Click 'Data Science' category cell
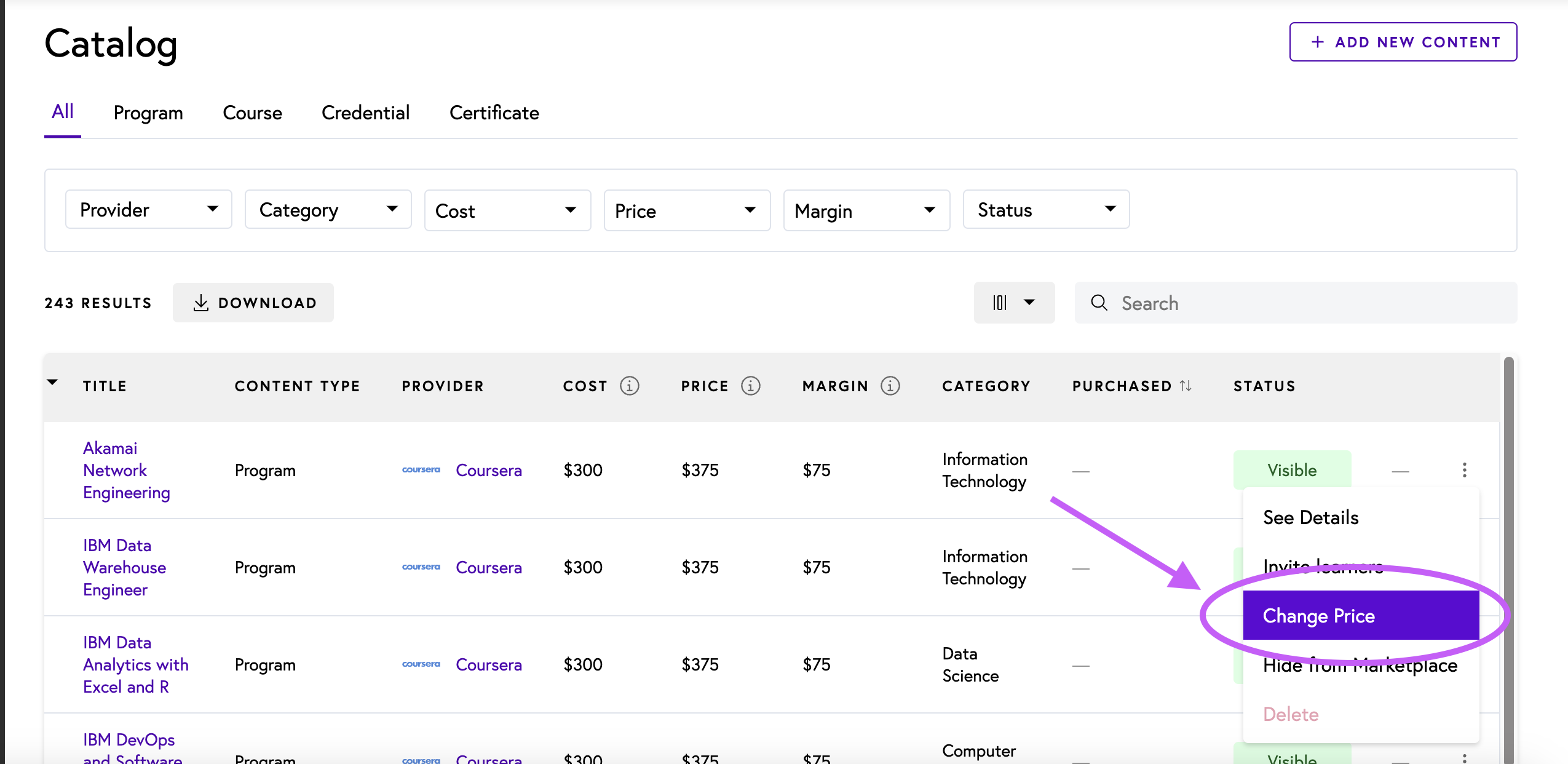Image resolution: width=1568 pixels, height=764 pixels. (970, 664)
